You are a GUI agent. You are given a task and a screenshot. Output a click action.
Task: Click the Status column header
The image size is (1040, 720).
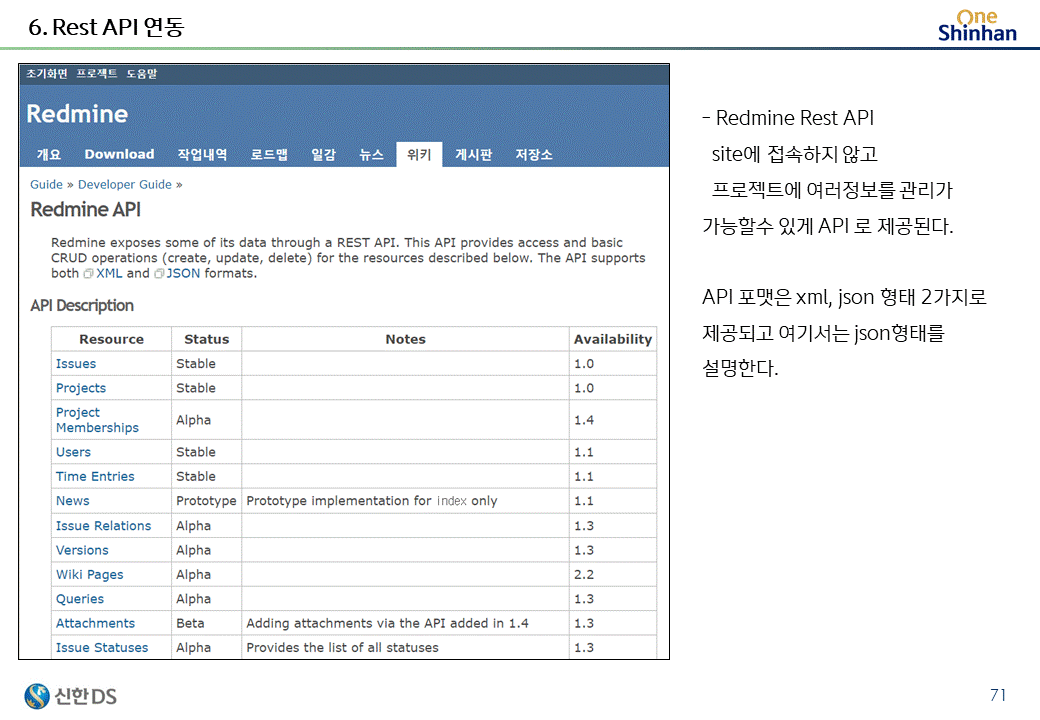(207, 339)
